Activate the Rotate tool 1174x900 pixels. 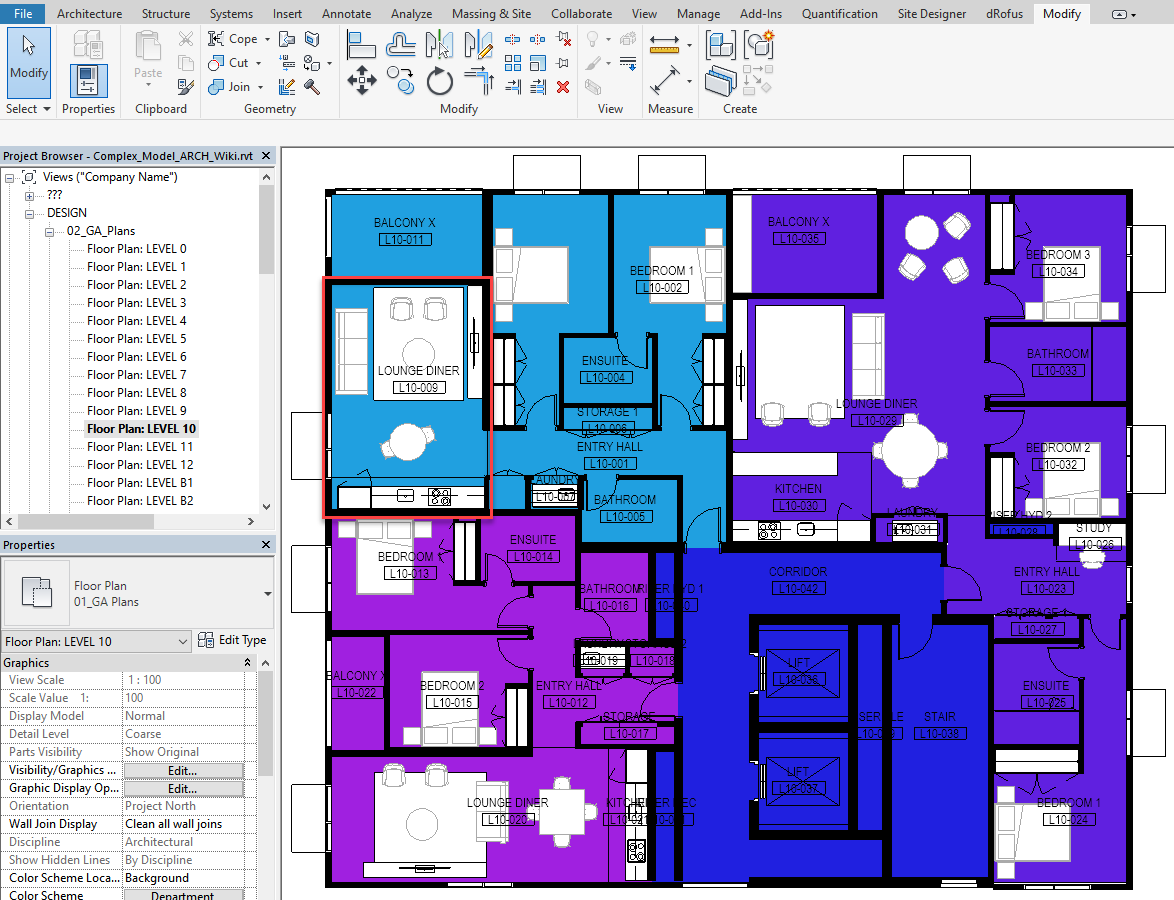[x=440, y=83]
